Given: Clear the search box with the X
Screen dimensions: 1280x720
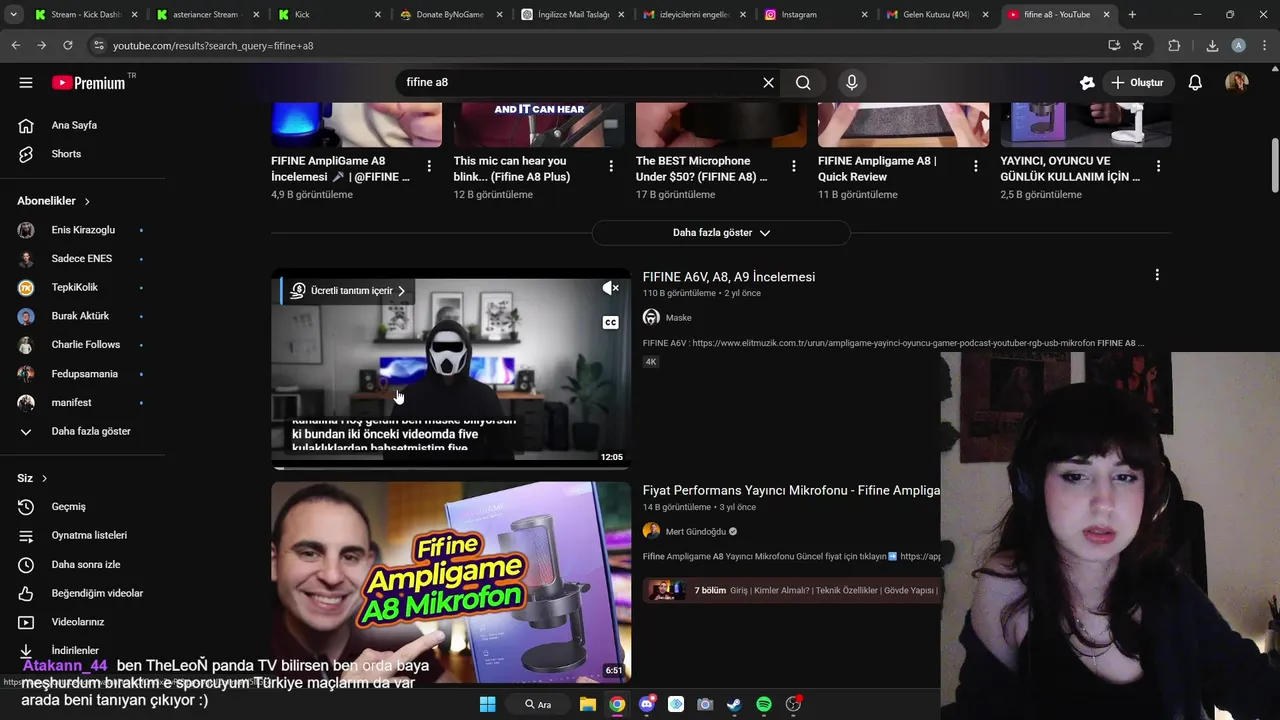Looking at the screenshot, I should (768, 83).
